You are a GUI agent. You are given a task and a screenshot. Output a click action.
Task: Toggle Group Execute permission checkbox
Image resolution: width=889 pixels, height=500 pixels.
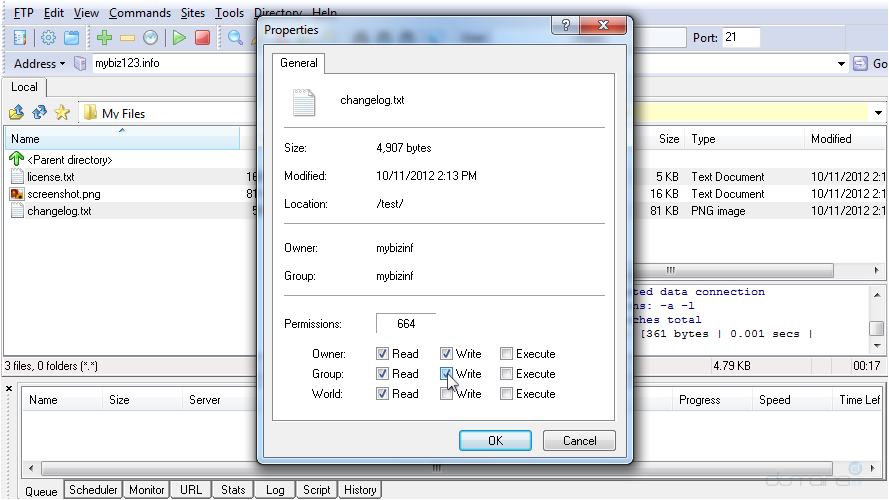pos(506,374)
